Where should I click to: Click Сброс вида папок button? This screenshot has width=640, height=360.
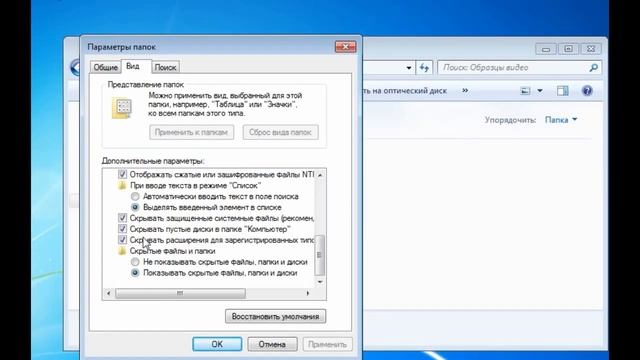(280, 132)
